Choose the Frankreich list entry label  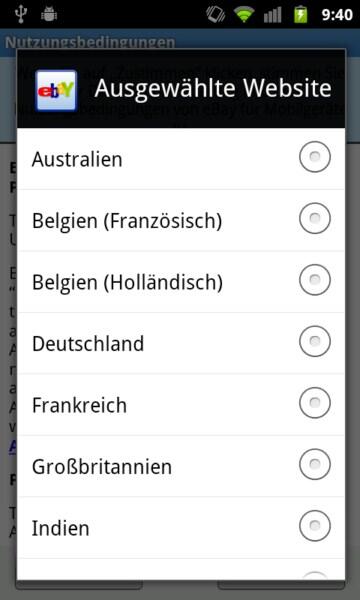pos(79,405)
